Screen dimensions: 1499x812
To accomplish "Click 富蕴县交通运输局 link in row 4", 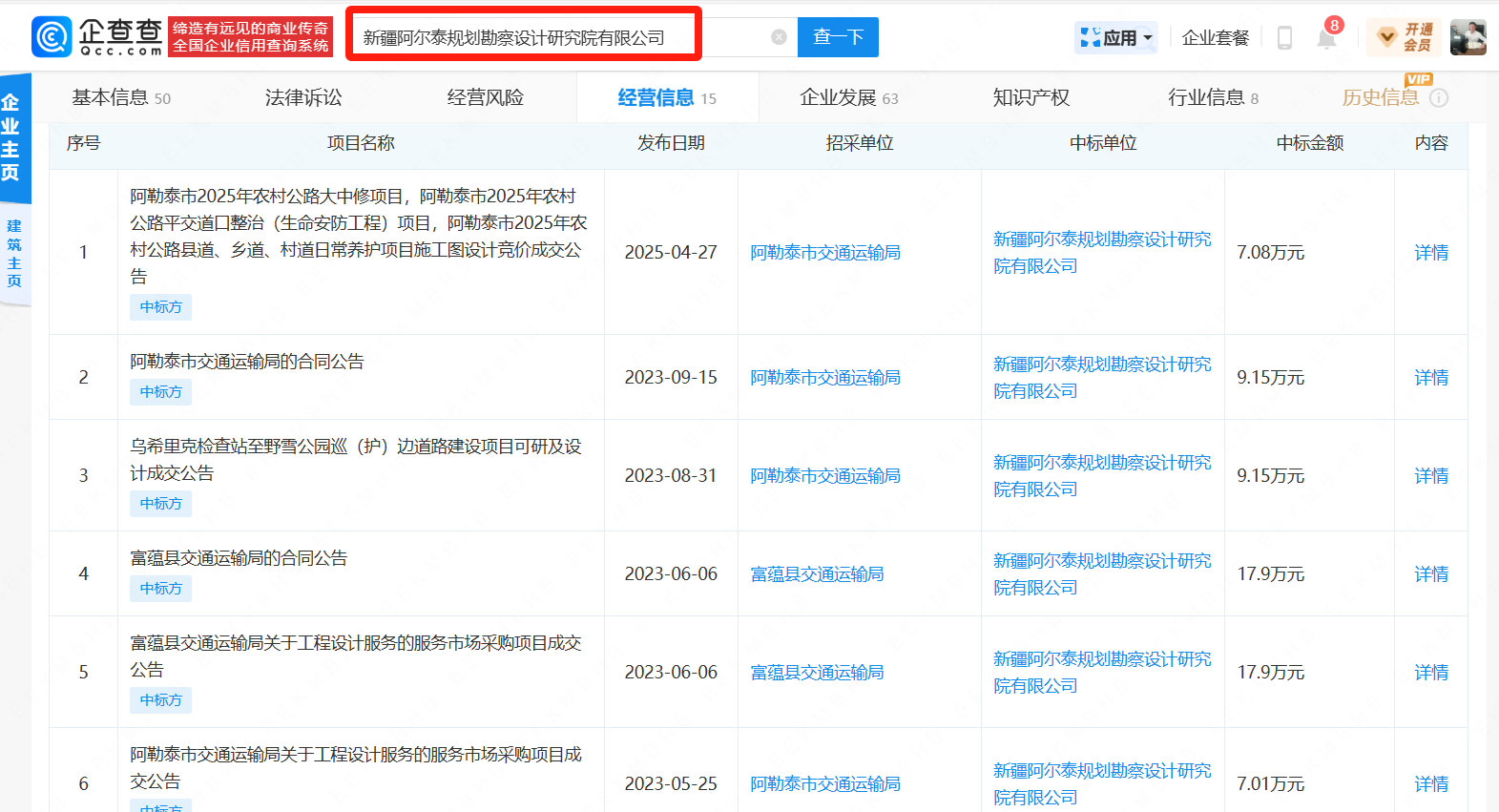I will coord(817,573).
